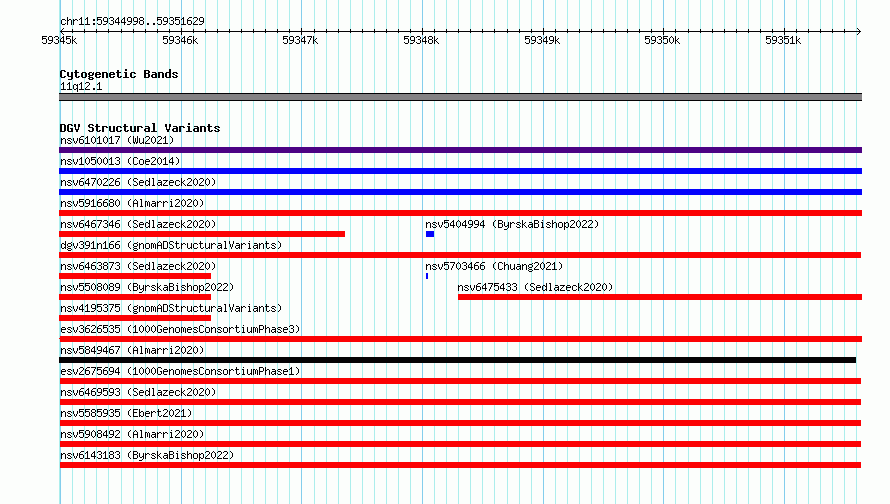Click the red nsv4195375 variant bar

135,318
